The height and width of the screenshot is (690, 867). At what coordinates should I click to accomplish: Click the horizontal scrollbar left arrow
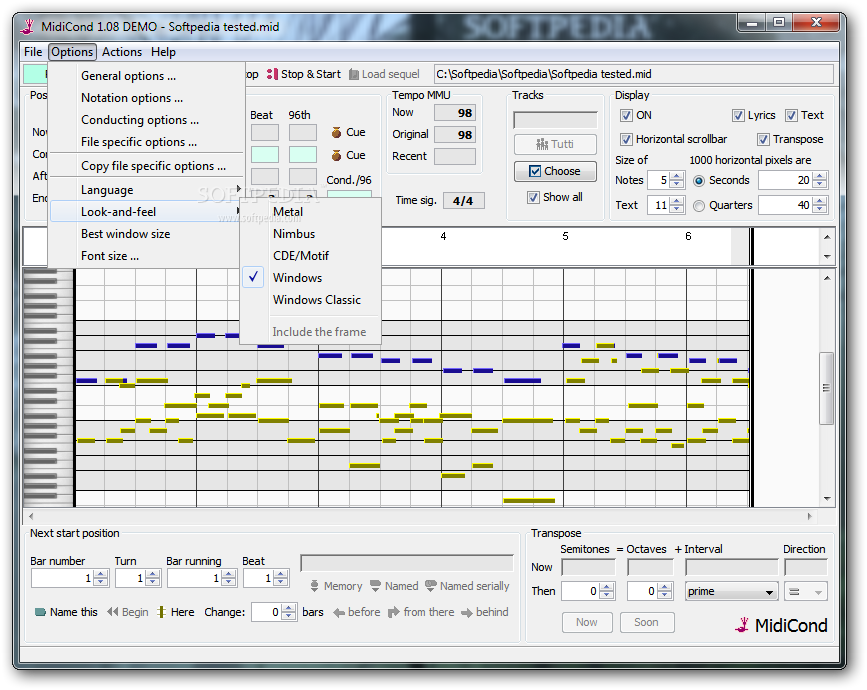click(x=31, y=516)
